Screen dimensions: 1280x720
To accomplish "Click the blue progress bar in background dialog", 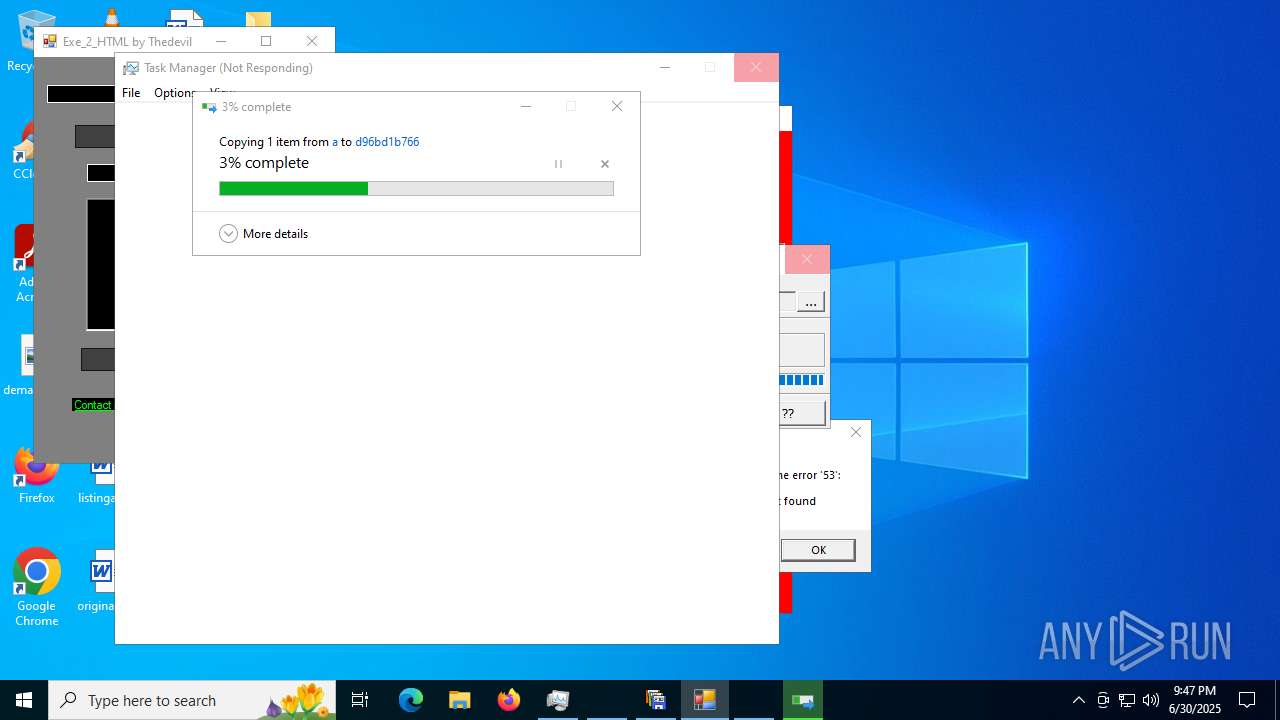I will click(x=802, y=380).
